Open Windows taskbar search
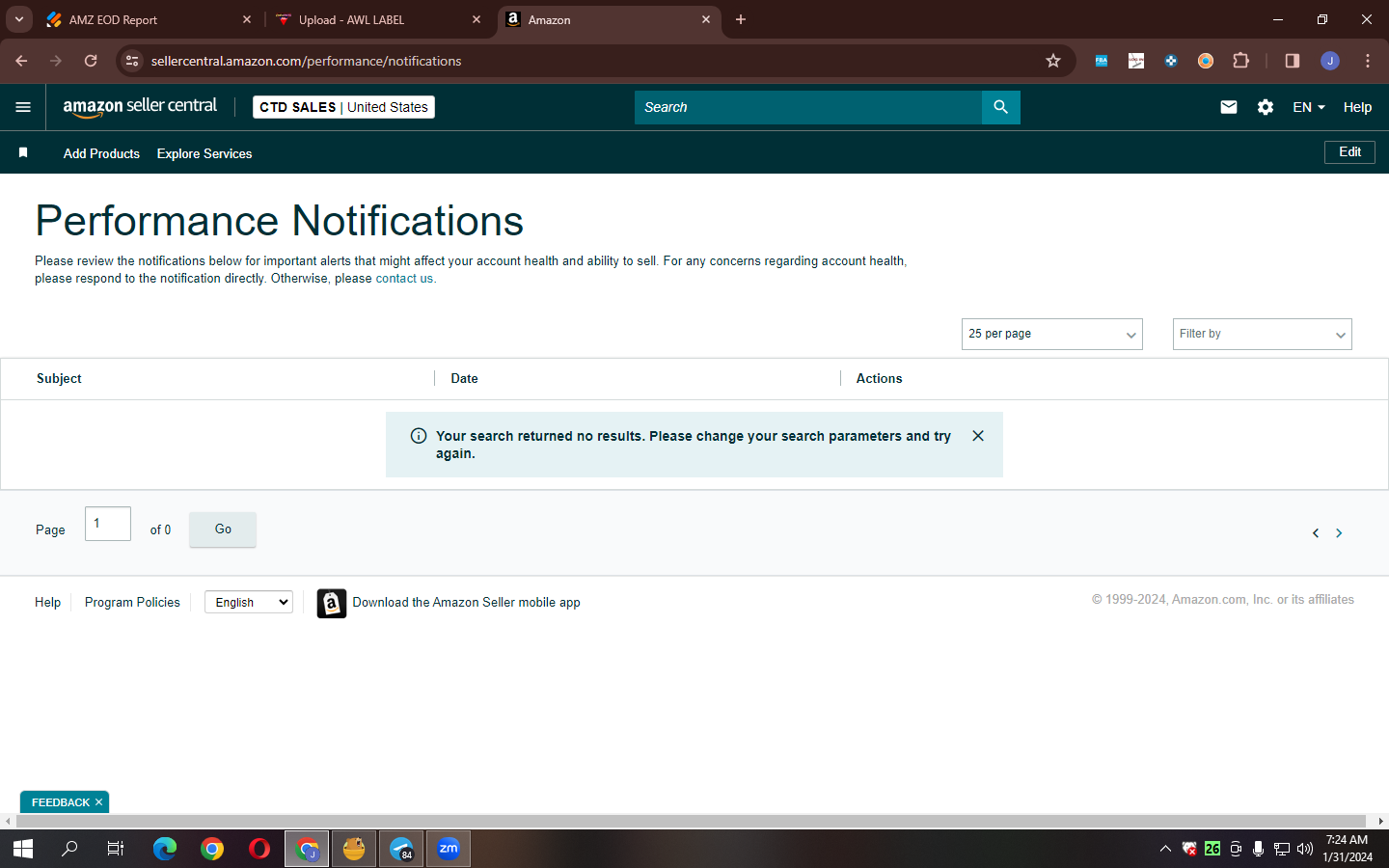Viewport: 1389px width, 868px height. pos(69,849)
